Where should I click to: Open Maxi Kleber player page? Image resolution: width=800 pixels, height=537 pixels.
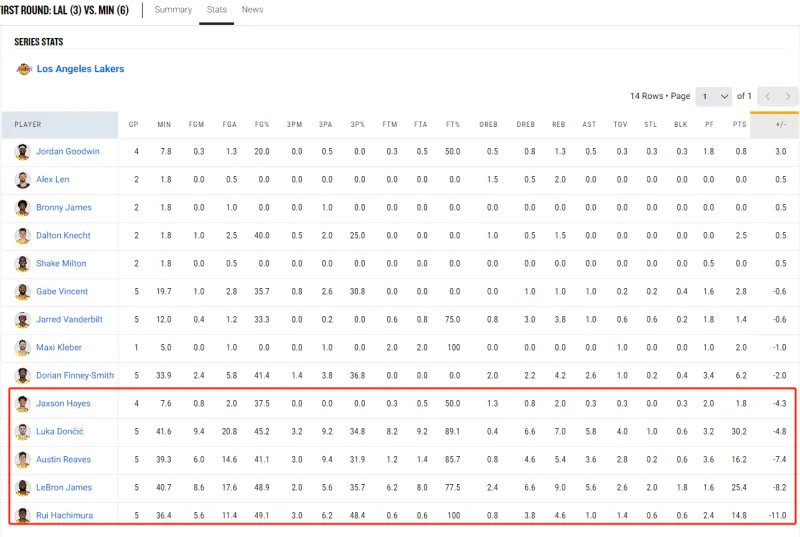59,348
